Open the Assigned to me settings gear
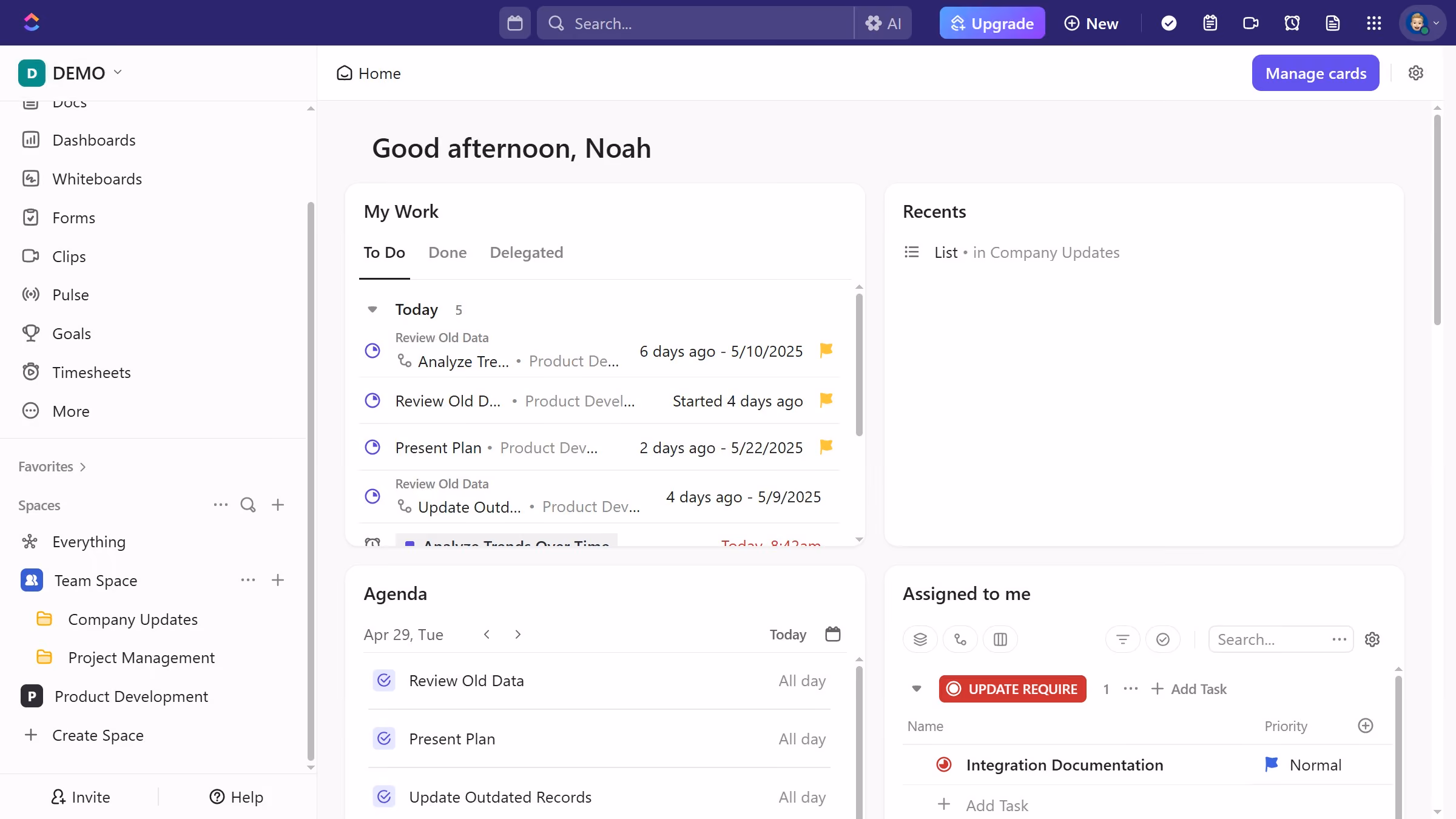The image size is (1456, 819). (1372, 639)
